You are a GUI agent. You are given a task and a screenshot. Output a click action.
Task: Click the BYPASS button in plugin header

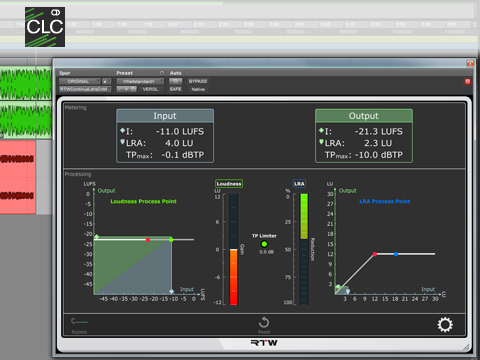[198, 81]
